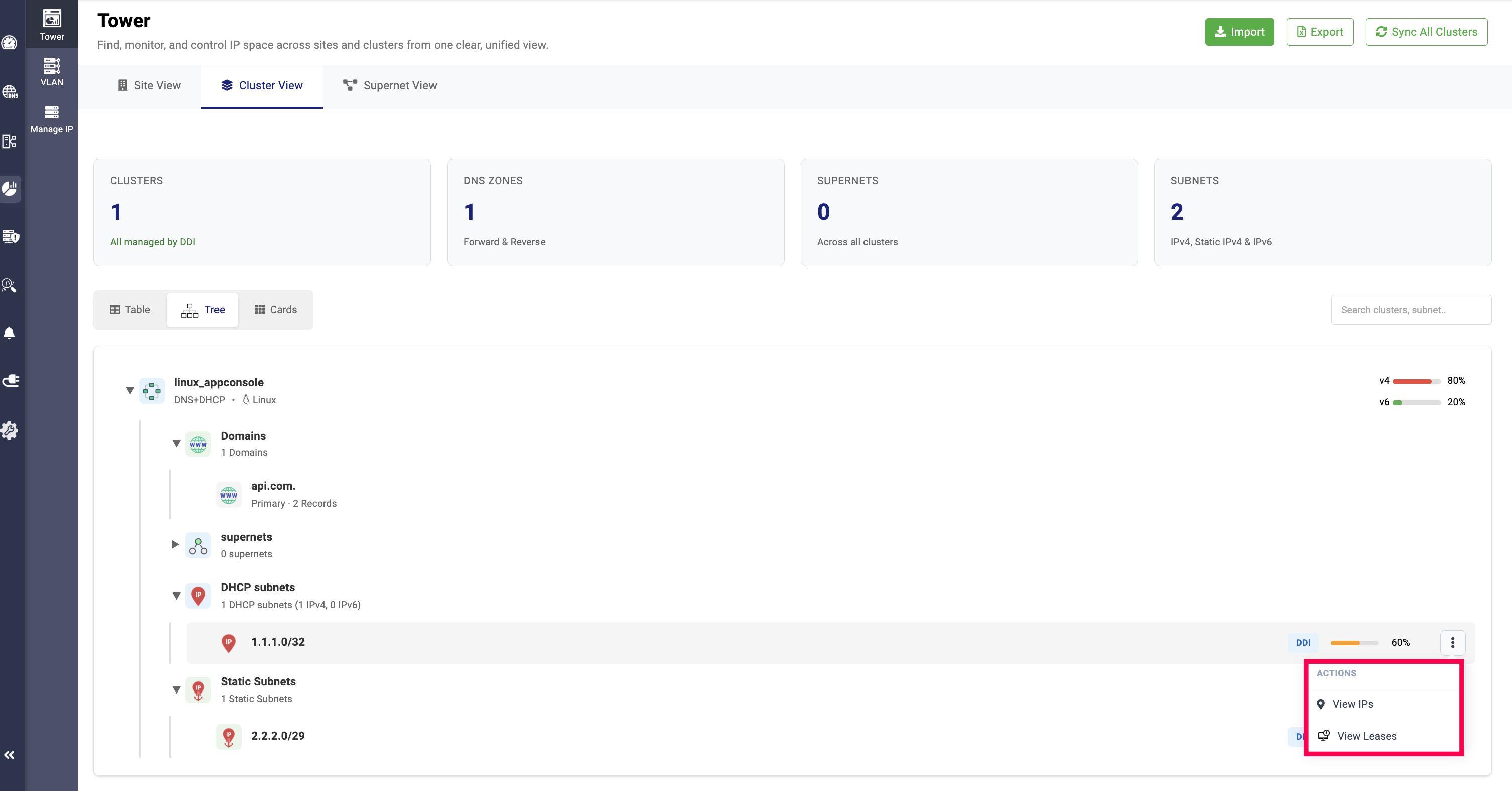Collapse the DHCP subnets node
The width and height of the screenshot is (1512, 791).
(176, 596)
